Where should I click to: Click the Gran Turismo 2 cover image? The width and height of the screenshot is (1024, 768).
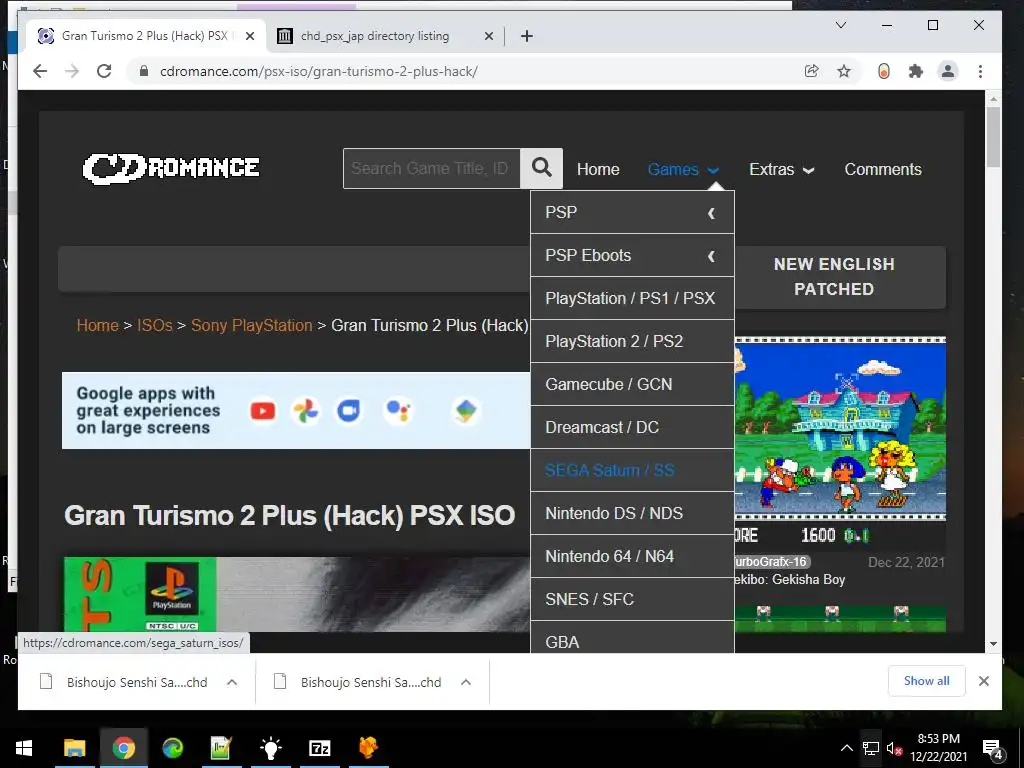[x=296, y=594]
